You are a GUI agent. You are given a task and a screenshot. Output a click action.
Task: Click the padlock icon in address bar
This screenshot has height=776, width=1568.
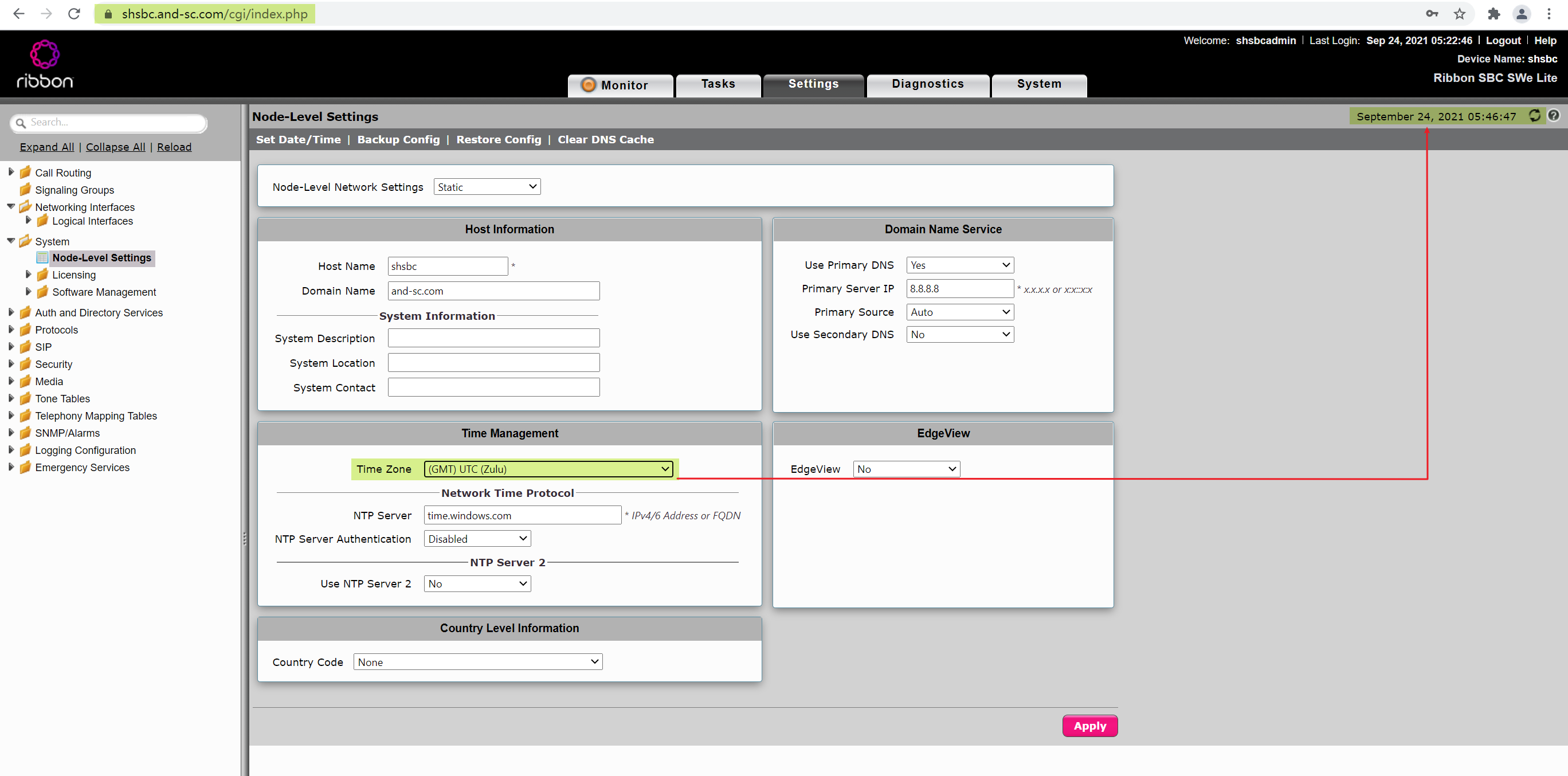point(108,14)
